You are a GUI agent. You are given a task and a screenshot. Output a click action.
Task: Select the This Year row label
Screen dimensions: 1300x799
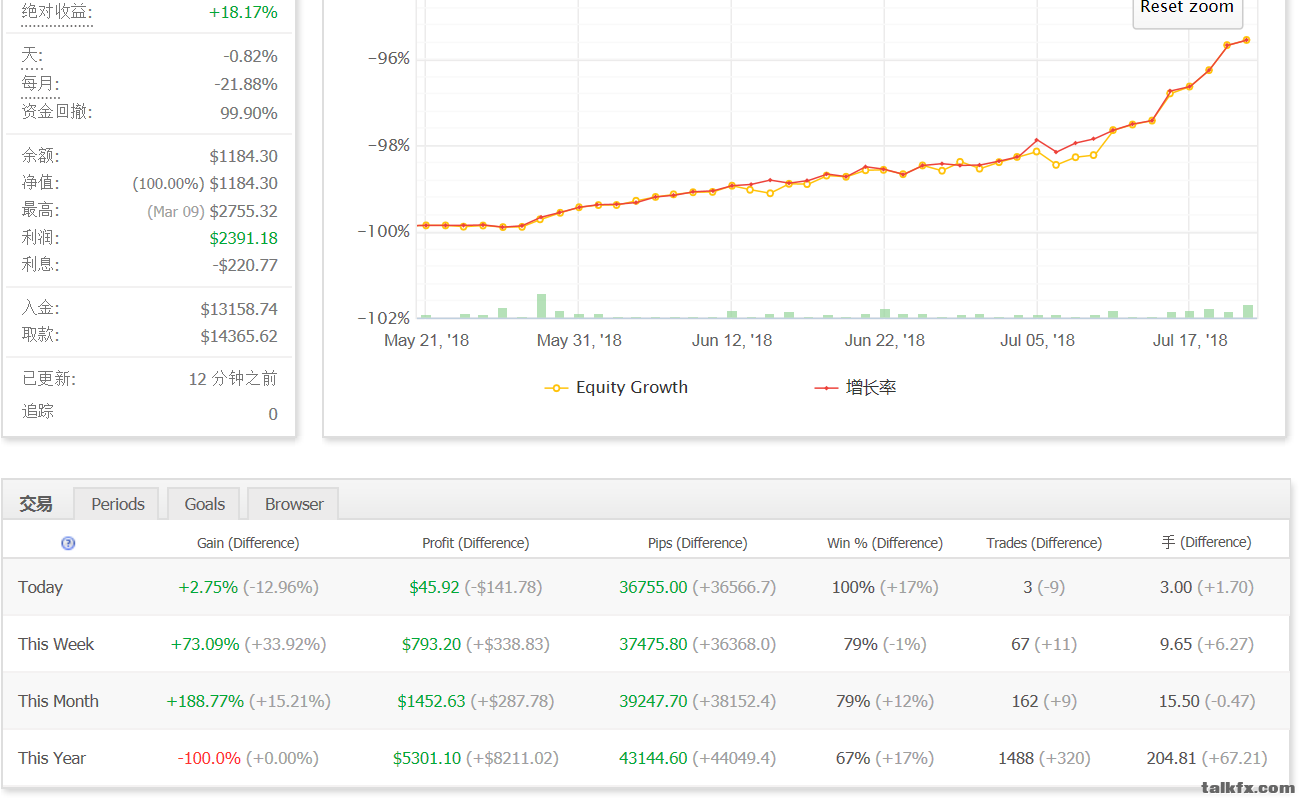tap(52, 758)
